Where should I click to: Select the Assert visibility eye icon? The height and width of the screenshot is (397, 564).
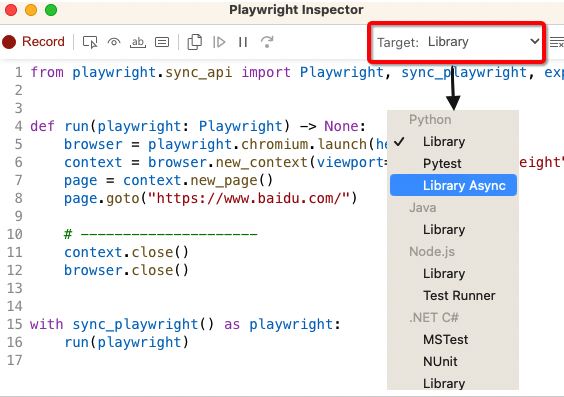pyautogui.click(x=114, y=42)
